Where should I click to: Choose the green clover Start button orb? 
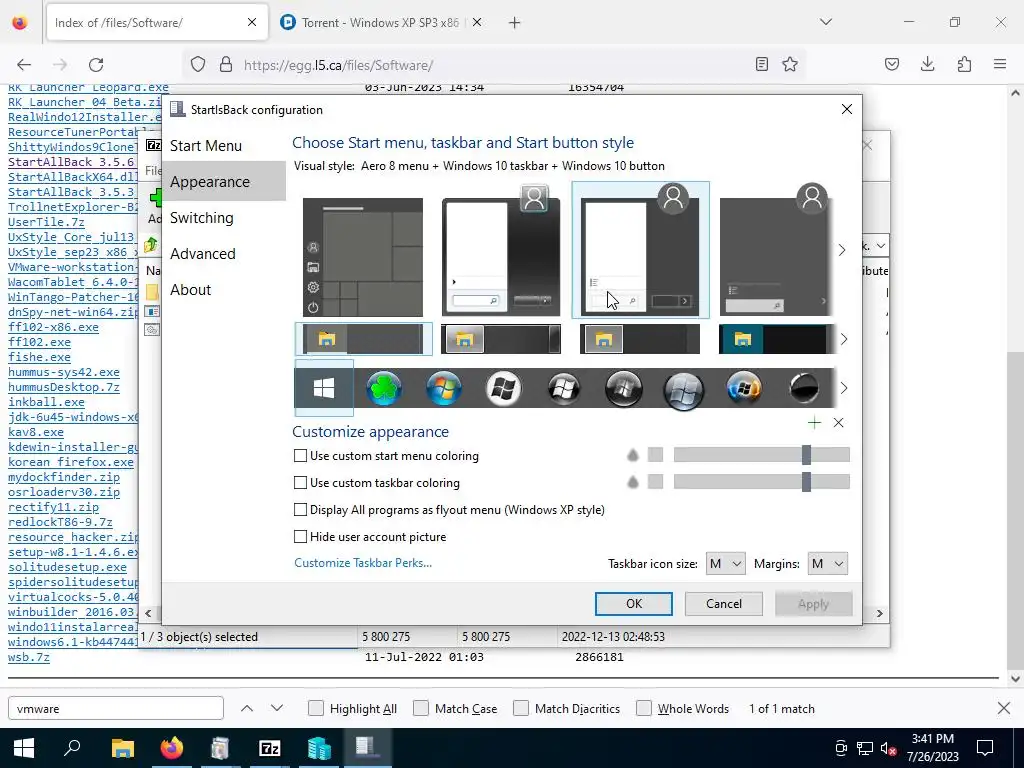pyautogui.click(x=384, y=389)
